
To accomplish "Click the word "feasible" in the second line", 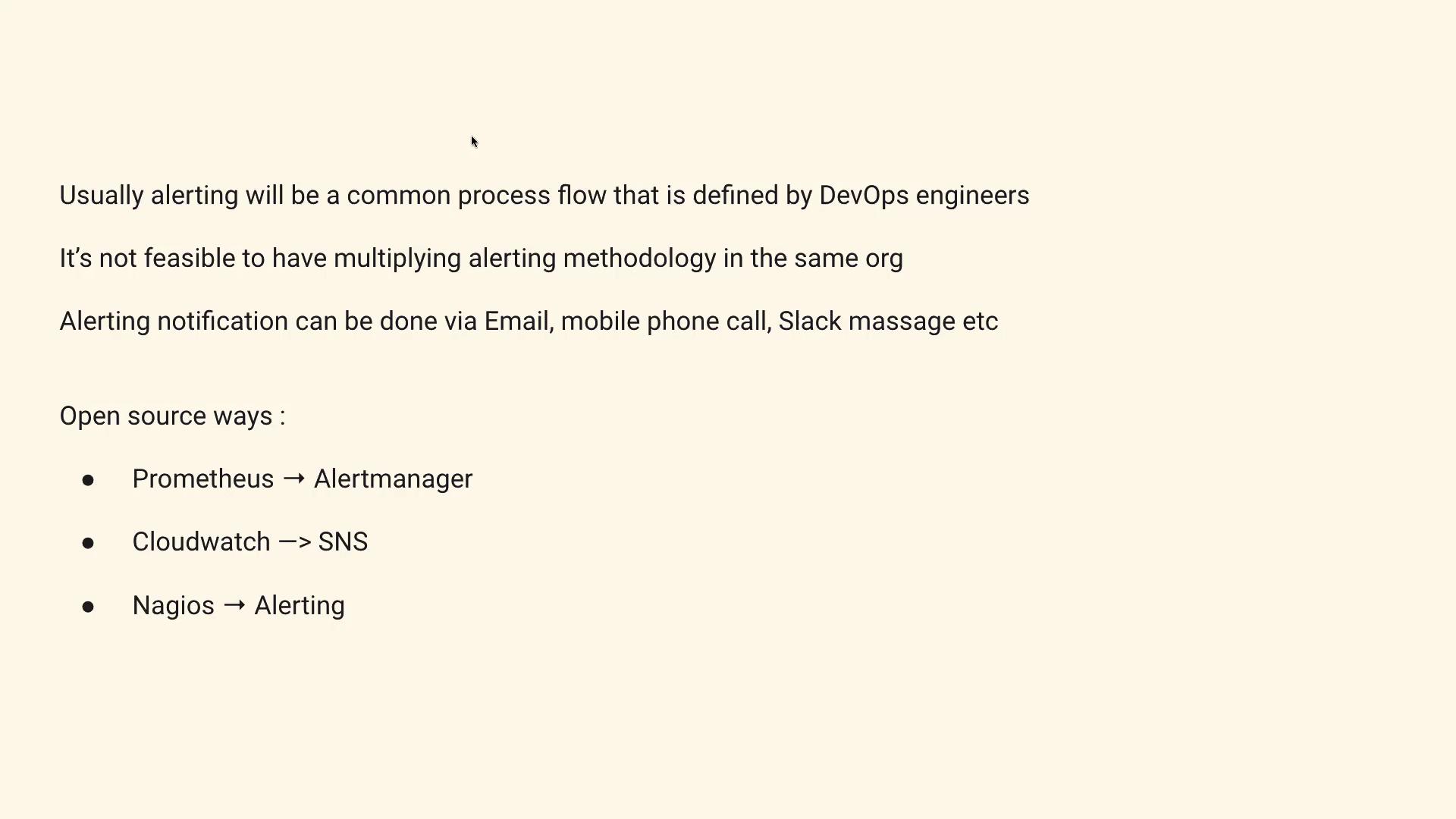I will click(x=190, y=259).
